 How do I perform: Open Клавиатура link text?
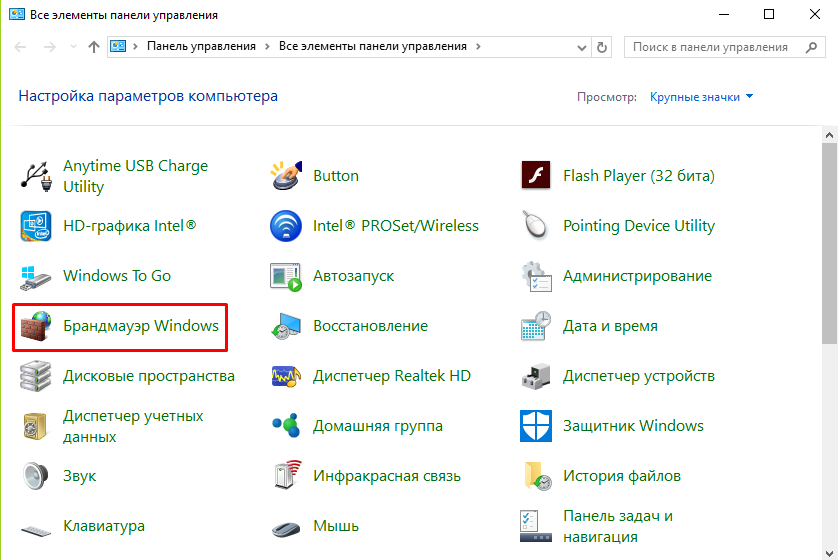click(104, 526)
